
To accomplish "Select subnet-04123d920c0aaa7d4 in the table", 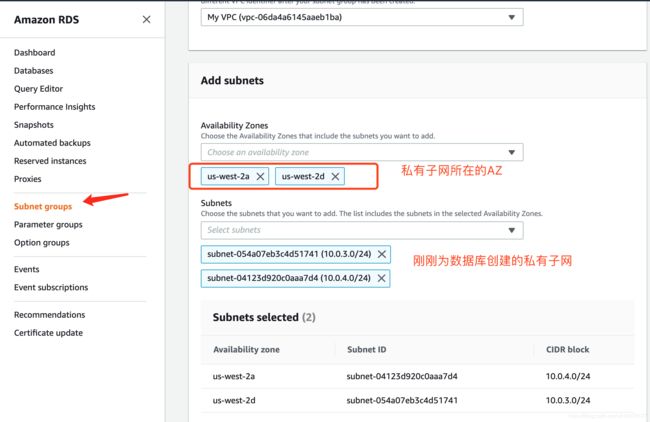I will click(402, 376).
